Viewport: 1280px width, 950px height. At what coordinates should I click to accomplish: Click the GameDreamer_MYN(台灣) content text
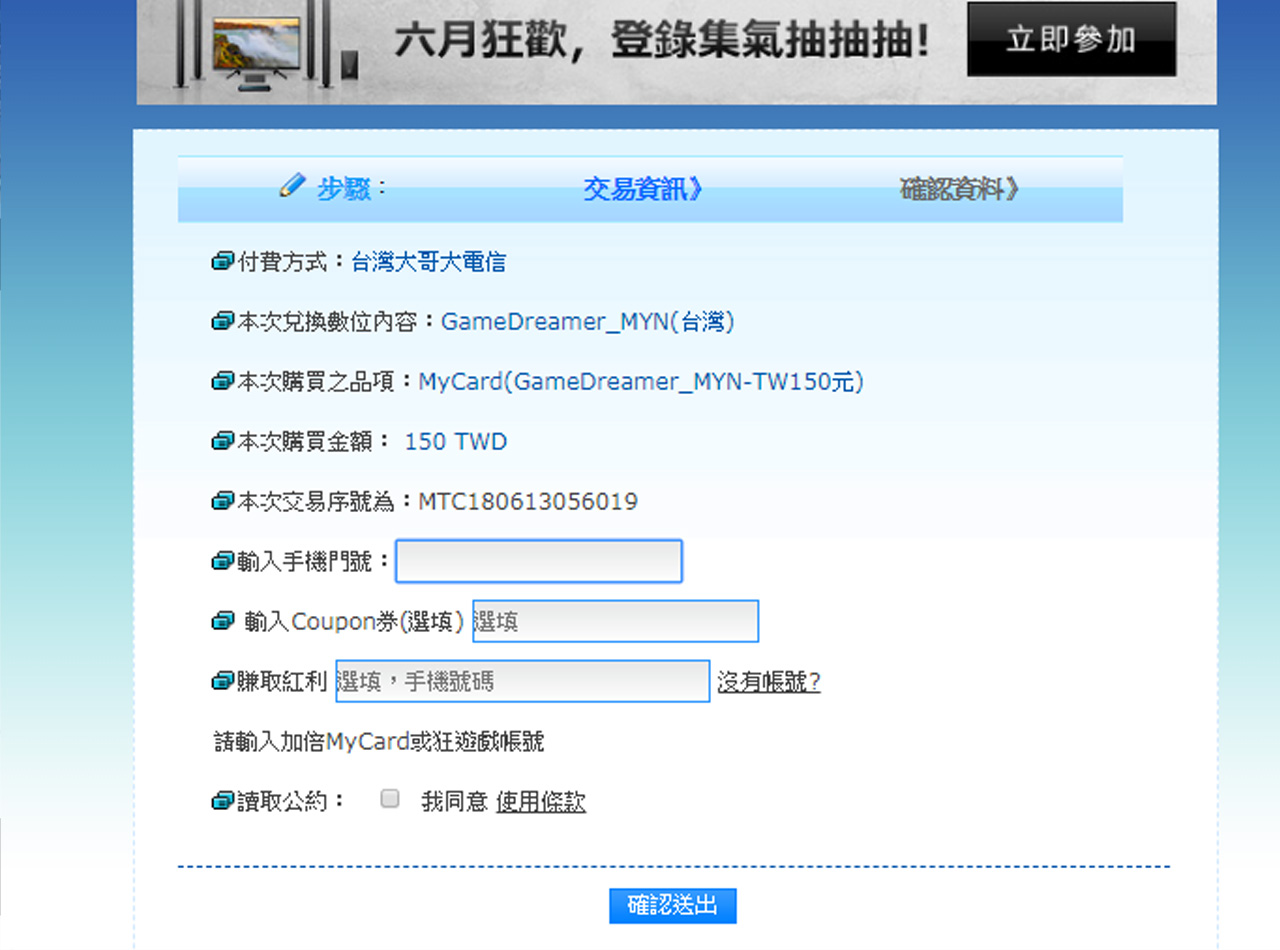point(588,322)
